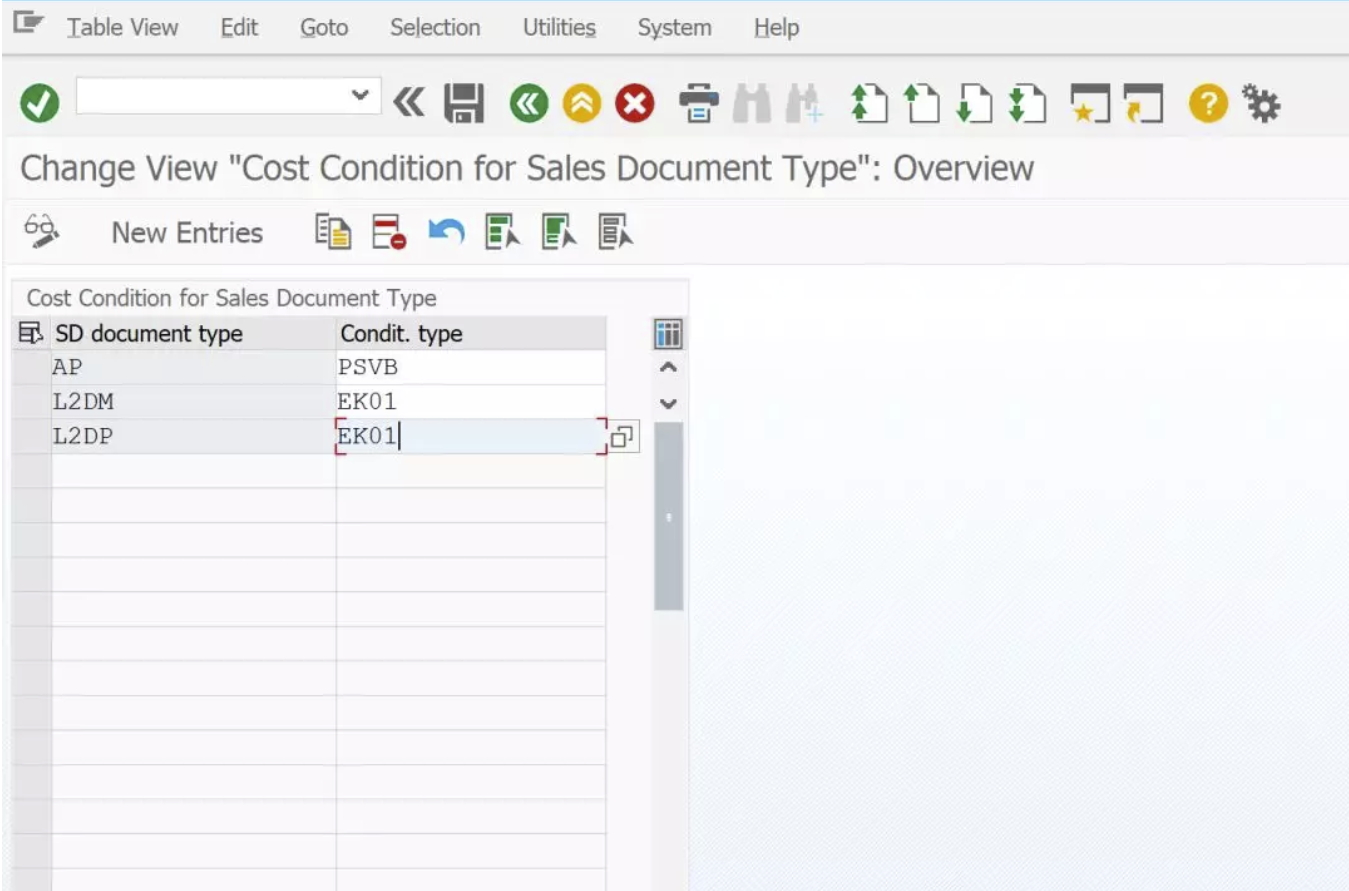This screenshot has width=1349, height=891.
Task: Click the Deselect All icon
Action: tap(616, 232)
